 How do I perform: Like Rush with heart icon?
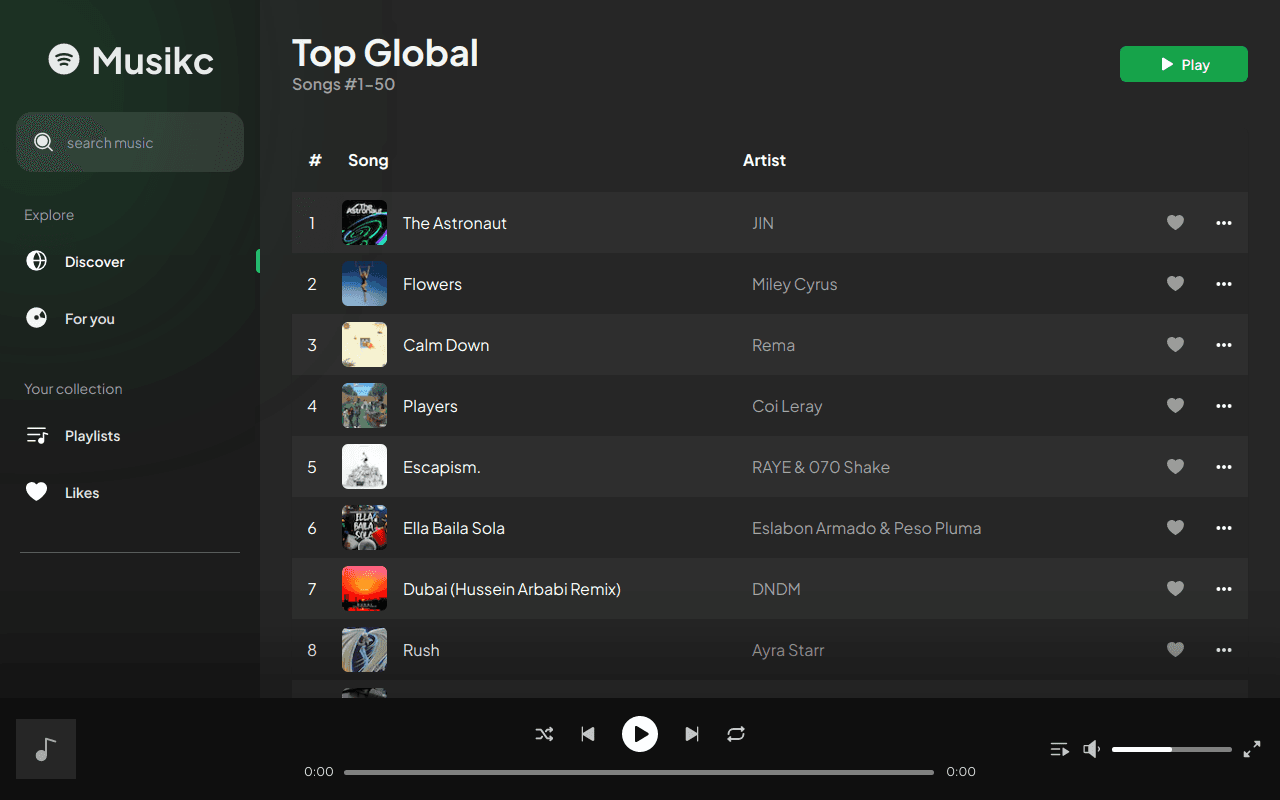coord(1175,650)
